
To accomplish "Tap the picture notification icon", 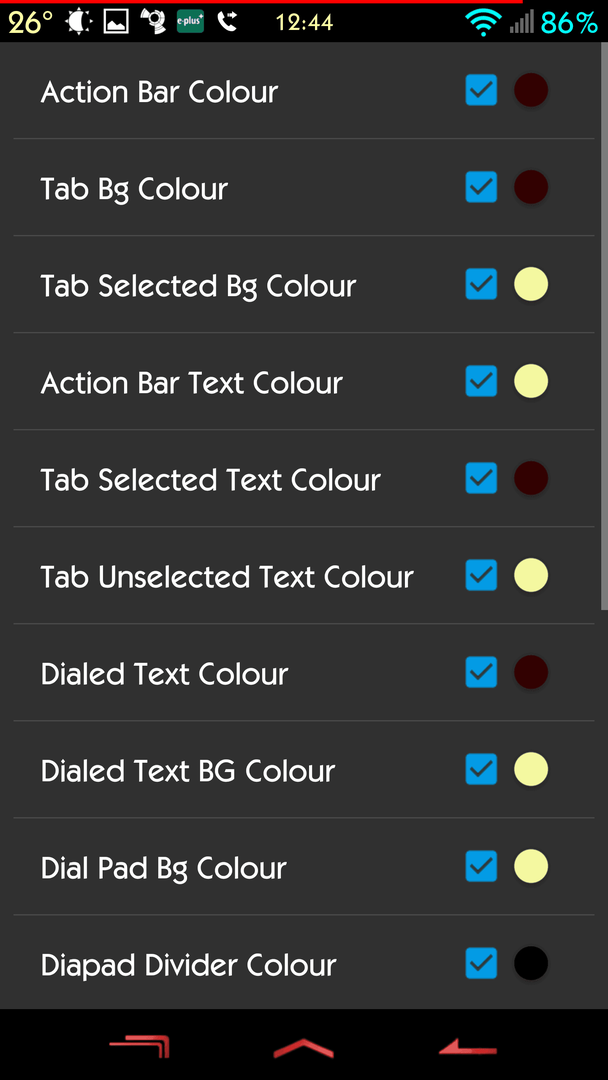I will tap(116, 22).
